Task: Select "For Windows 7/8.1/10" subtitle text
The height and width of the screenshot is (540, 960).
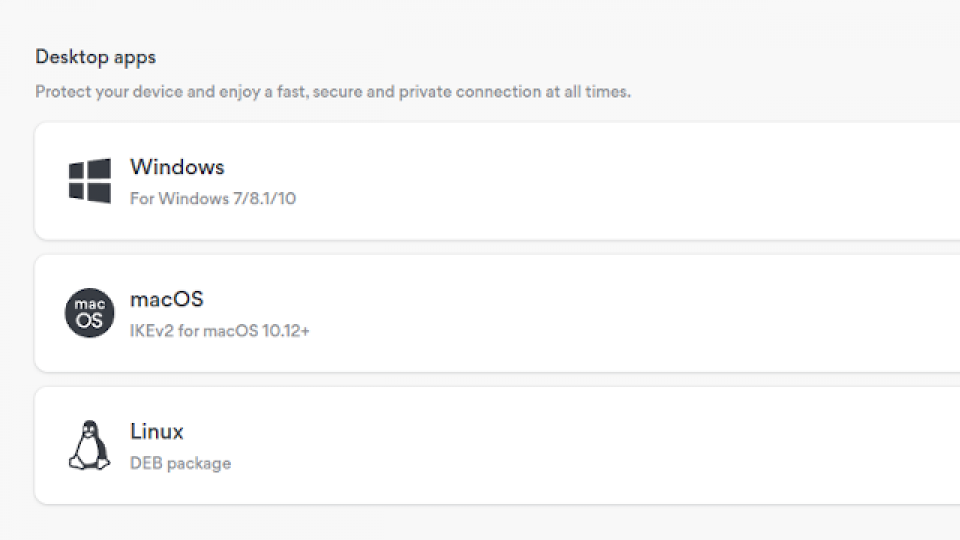Action: pyautogui.click(x=212, y=198)
